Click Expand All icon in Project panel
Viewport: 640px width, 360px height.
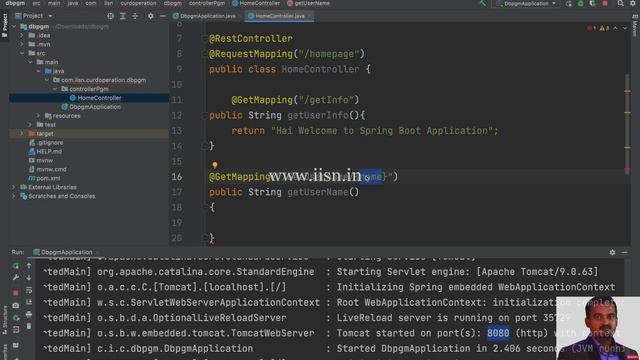tap(123, 16)
